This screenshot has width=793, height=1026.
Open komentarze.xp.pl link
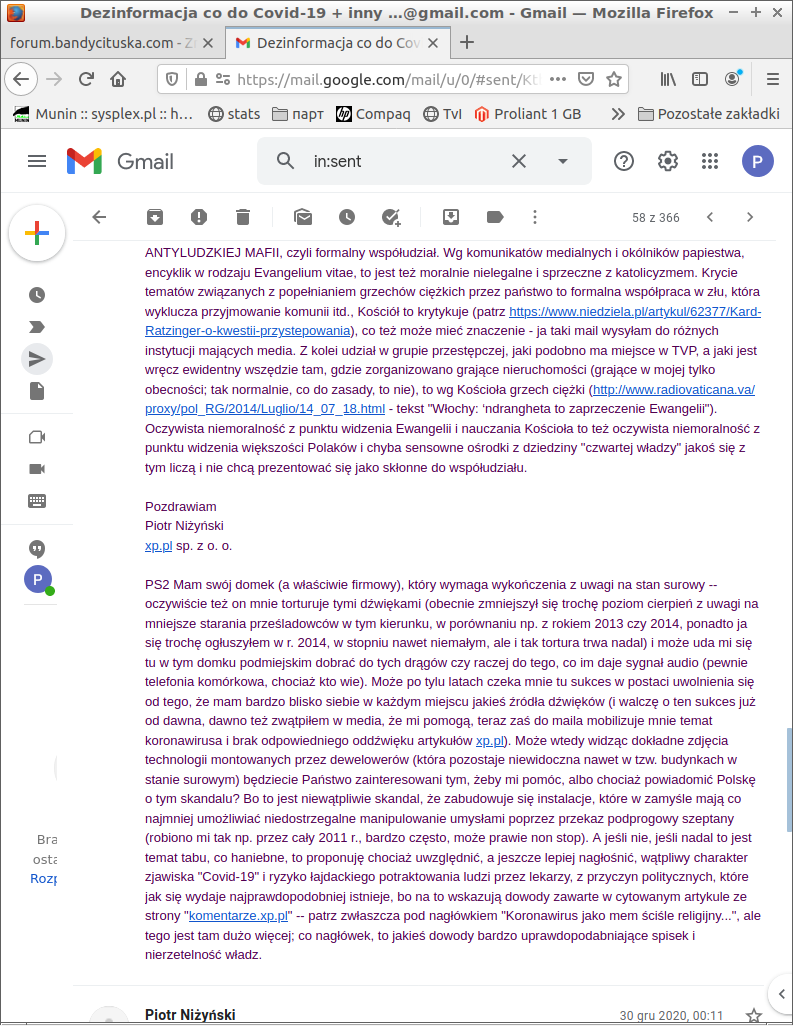pyautogui.click(x=238, y=915)
